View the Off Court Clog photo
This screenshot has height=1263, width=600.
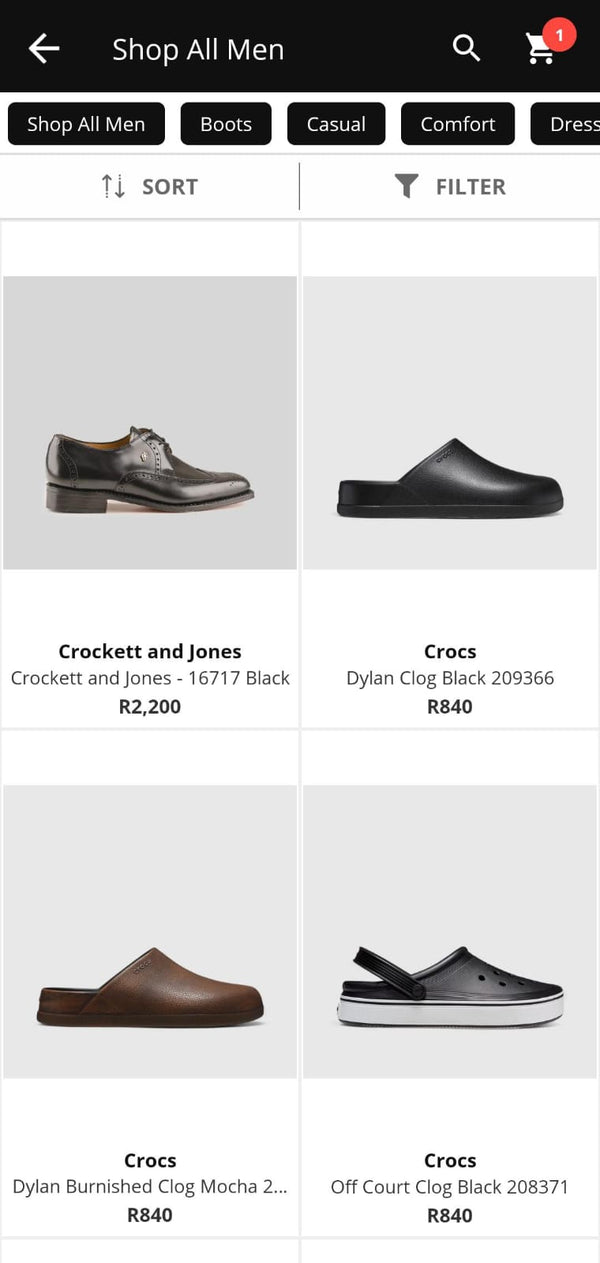[x=450, y=932]
